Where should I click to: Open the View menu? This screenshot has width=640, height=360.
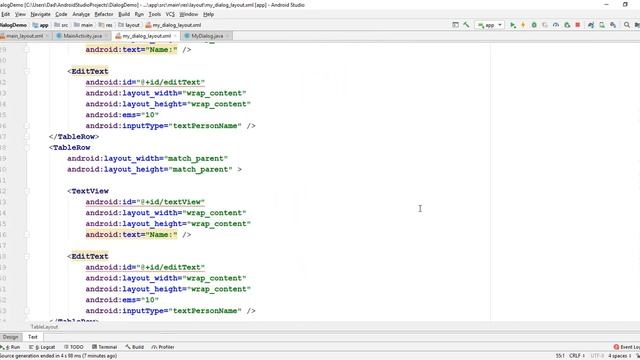[x=20, y=14]
